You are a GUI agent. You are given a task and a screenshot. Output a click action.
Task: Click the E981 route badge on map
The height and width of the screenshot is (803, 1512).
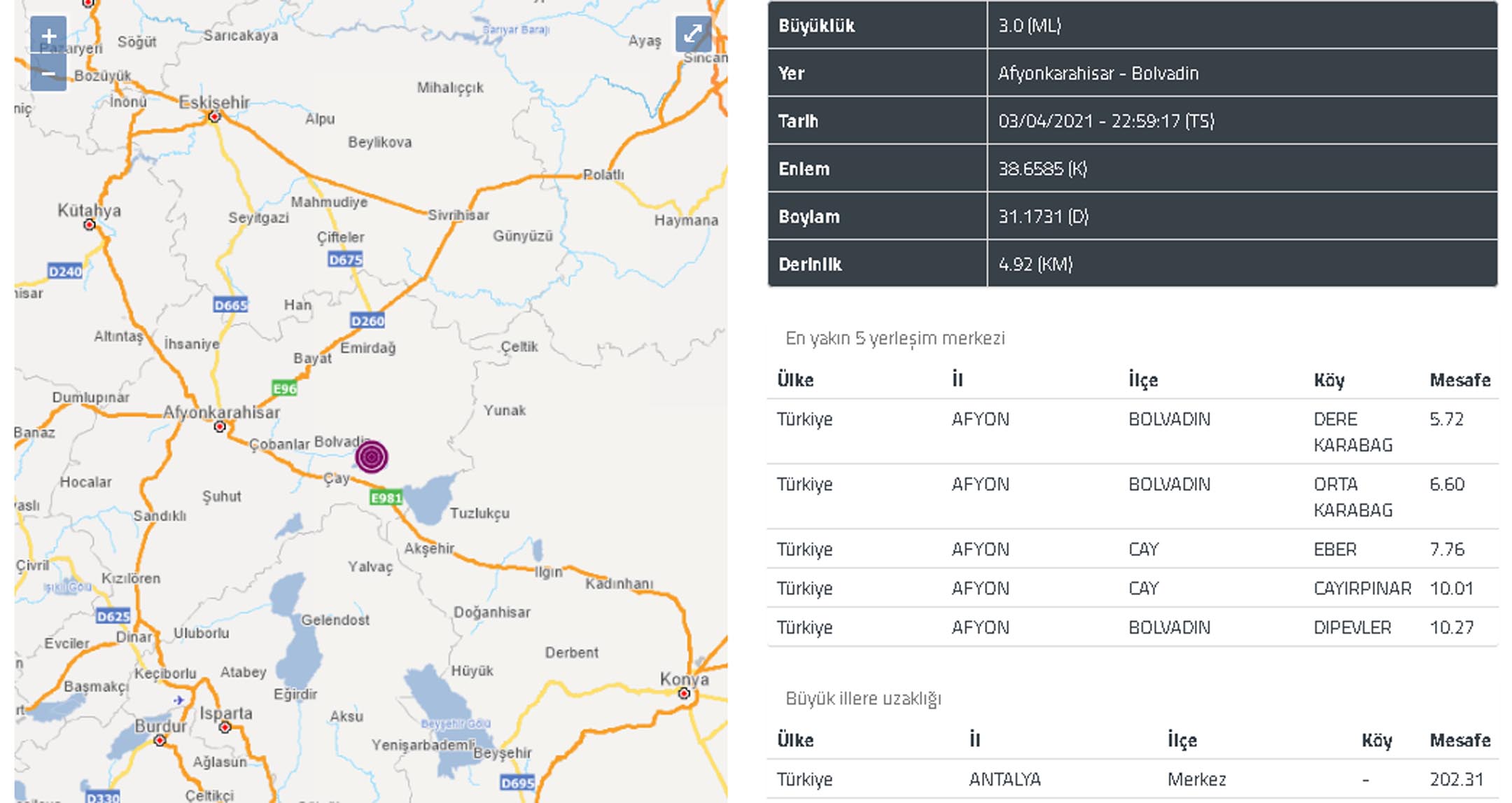click(386, 497)
